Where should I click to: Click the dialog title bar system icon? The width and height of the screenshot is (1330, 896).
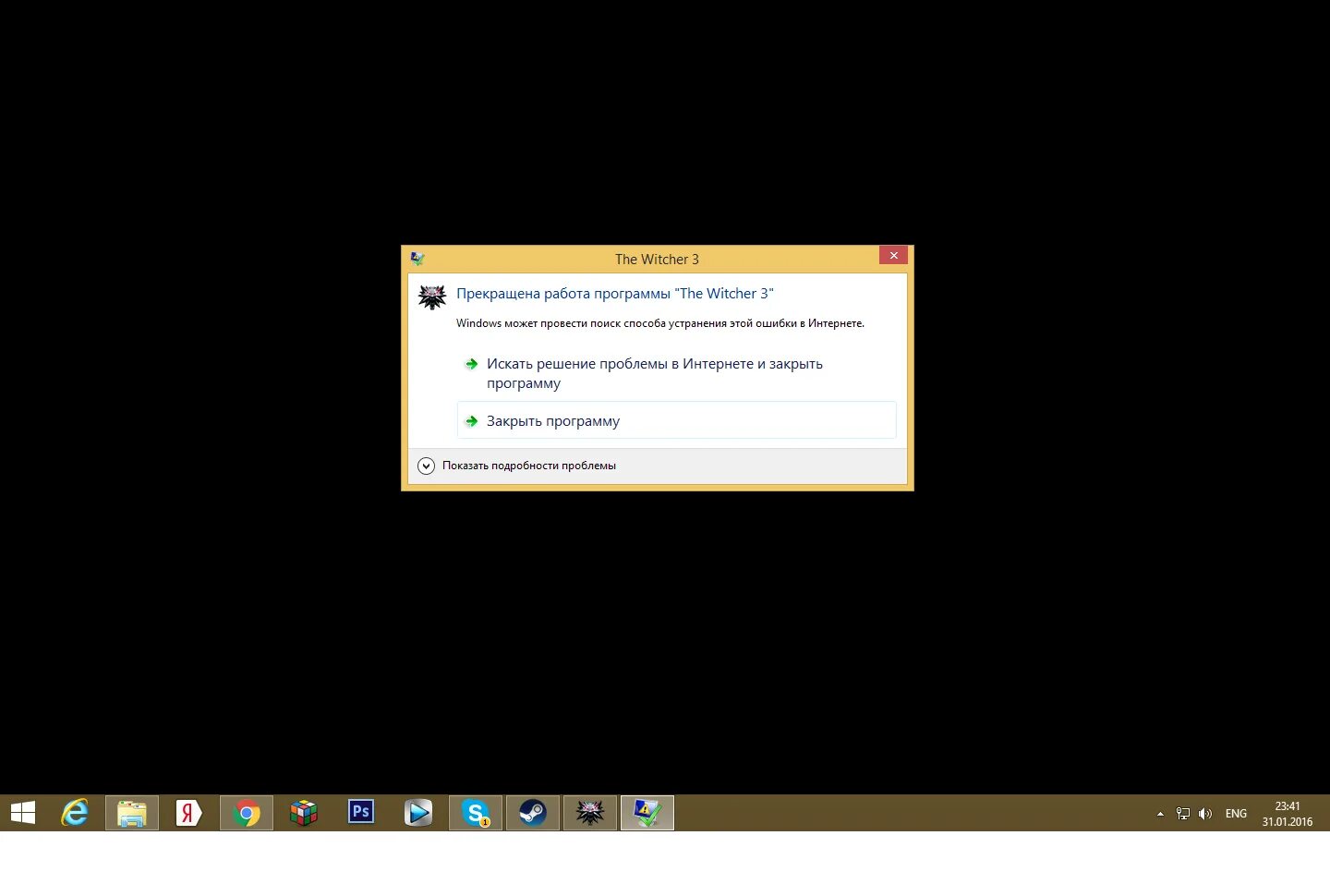click(x=417, y=259)
